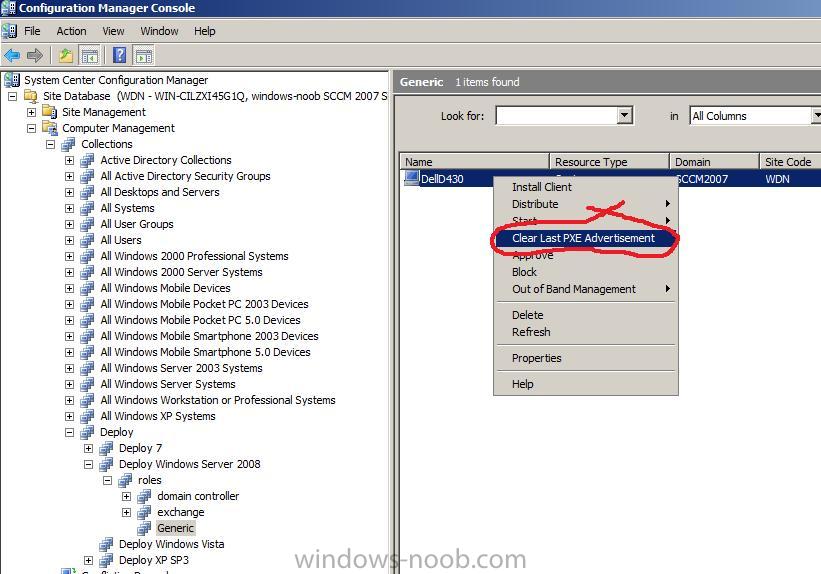The height and width of the screenshot is (574, 821).
Task: Click the All Systems collection icon
Action: (x=87, y=208)
